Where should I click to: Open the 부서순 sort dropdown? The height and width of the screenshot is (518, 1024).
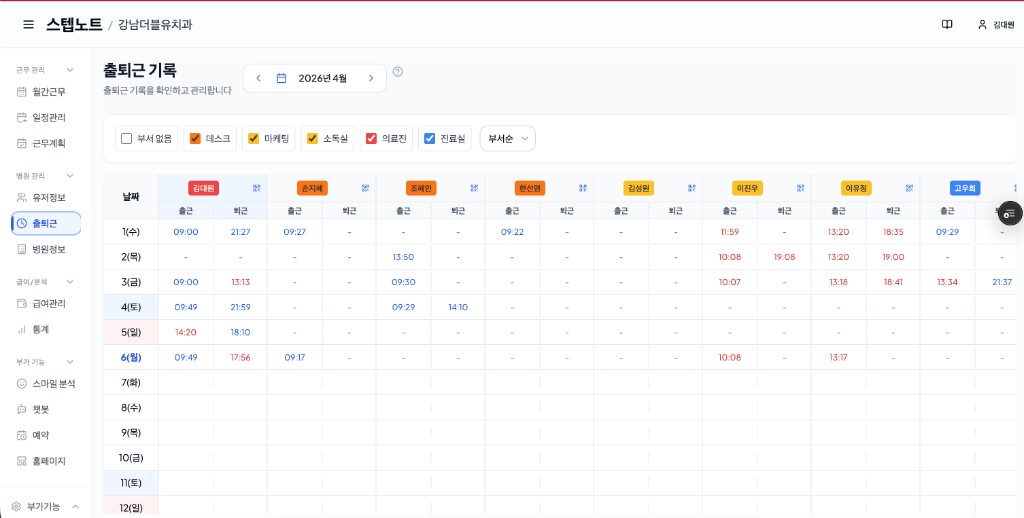(x=507, y=138)
